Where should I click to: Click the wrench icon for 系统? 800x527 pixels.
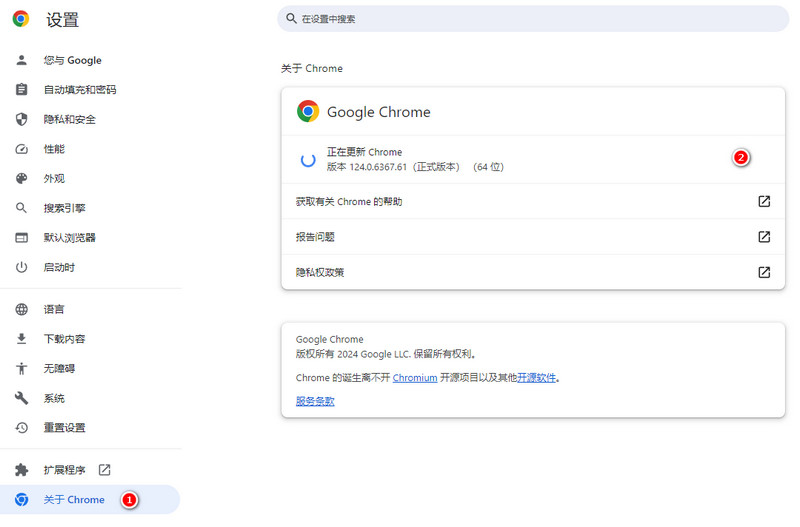21,398
